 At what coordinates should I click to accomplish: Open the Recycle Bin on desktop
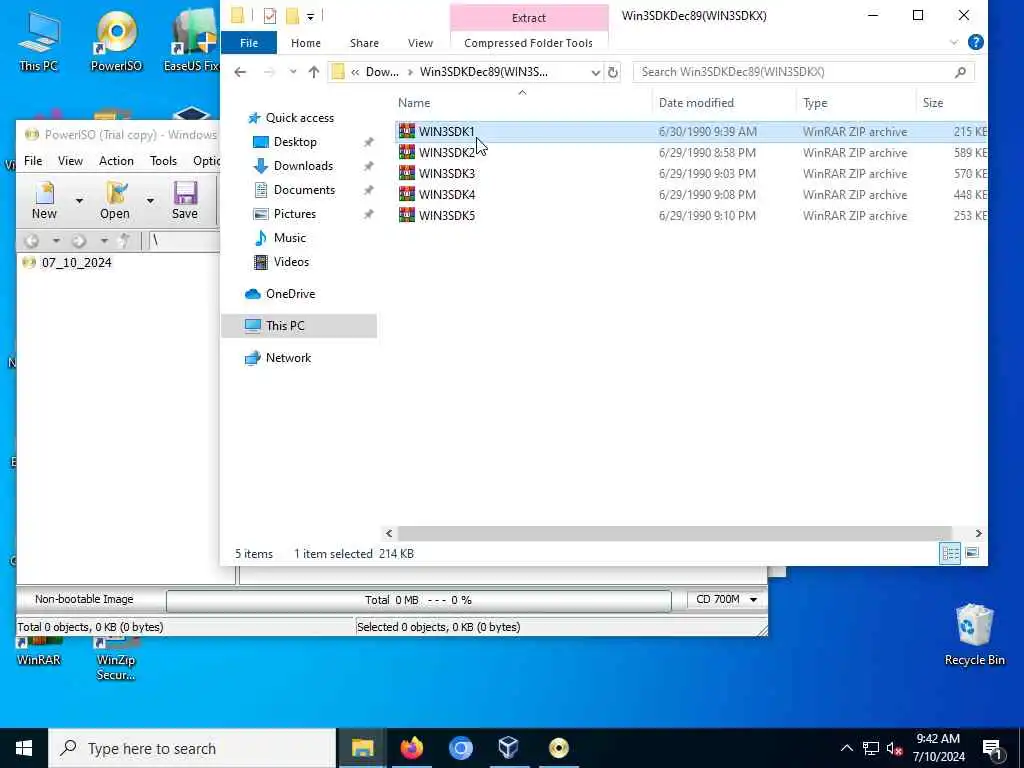click(x=974, y=634)
